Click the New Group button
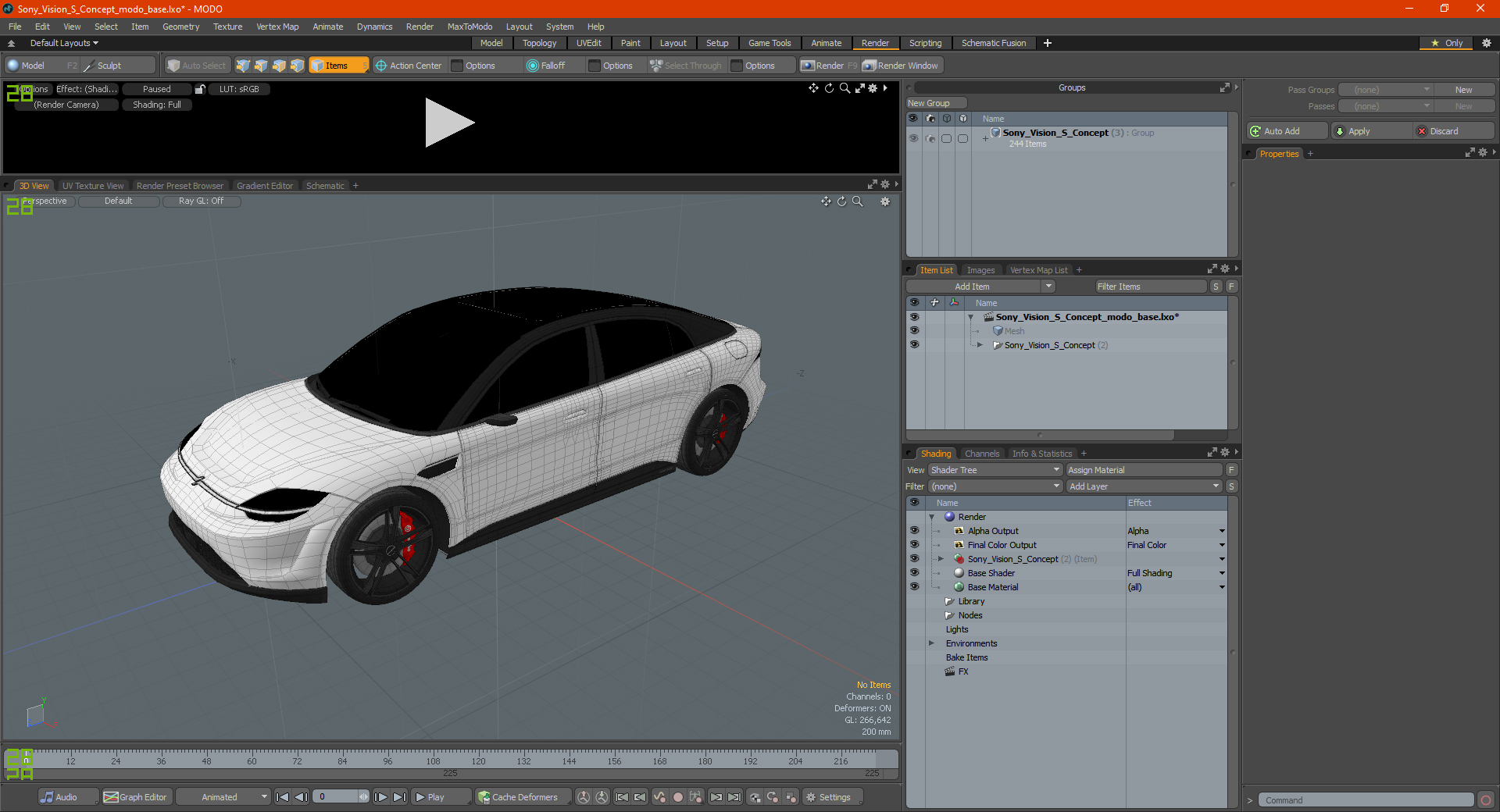This screenshot has width=1500, height=812. coord(936,103)
